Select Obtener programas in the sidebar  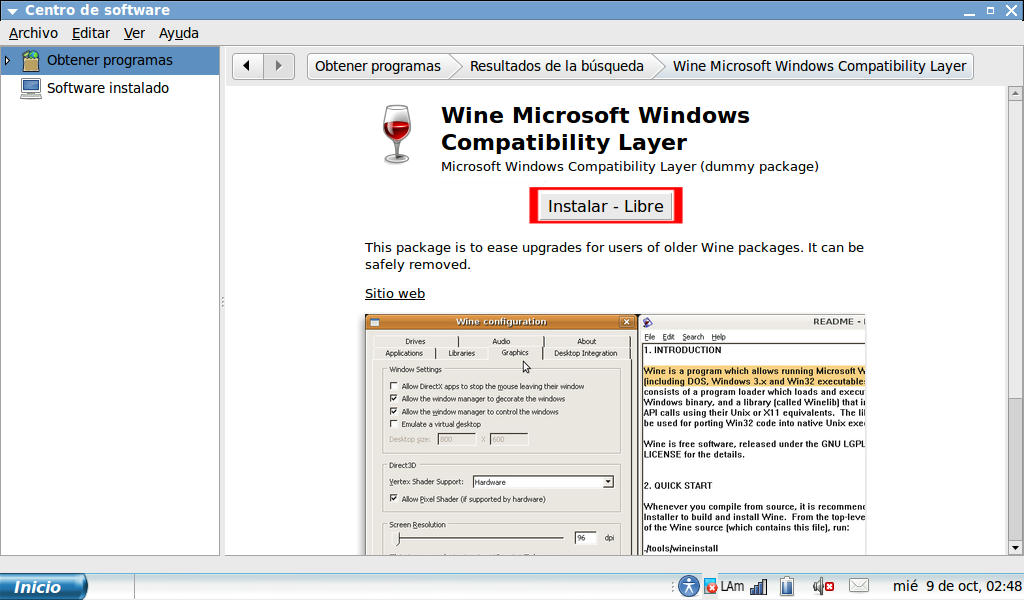[110, 61]
